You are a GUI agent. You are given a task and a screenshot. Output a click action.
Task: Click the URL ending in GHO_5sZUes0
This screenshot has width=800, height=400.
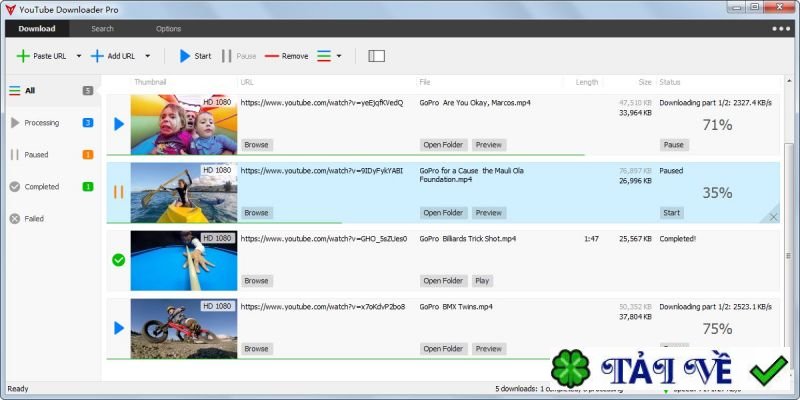(x=324, y=239)
